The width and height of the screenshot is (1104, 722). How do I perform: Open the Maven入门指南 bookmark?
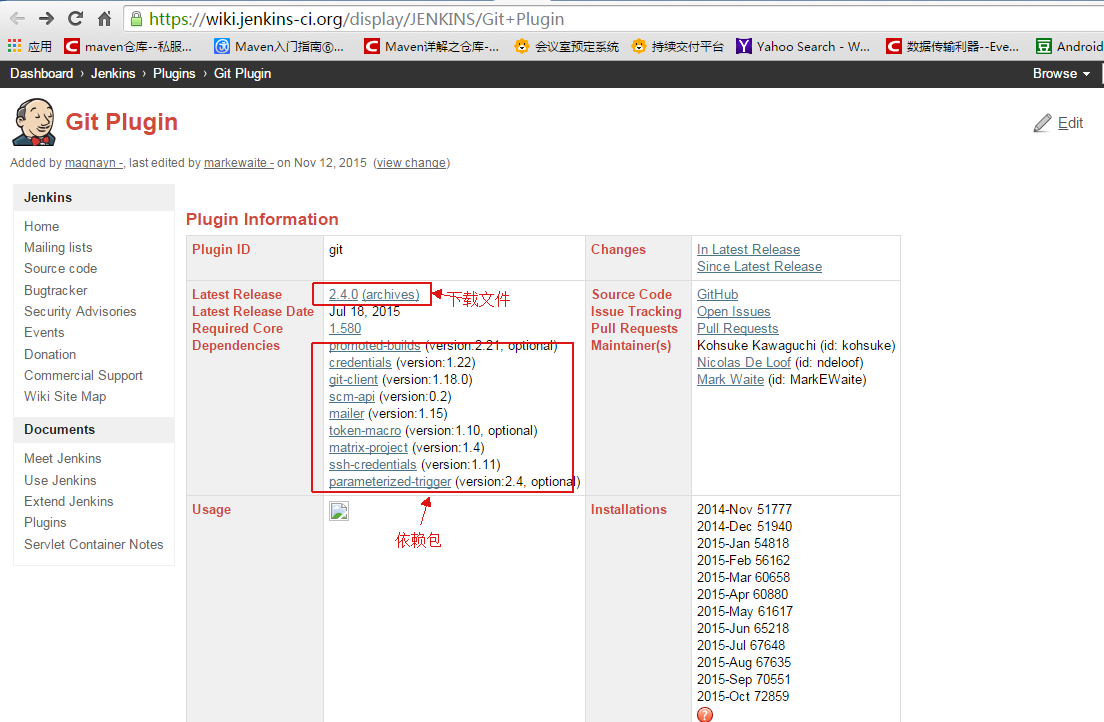point(279,46)
